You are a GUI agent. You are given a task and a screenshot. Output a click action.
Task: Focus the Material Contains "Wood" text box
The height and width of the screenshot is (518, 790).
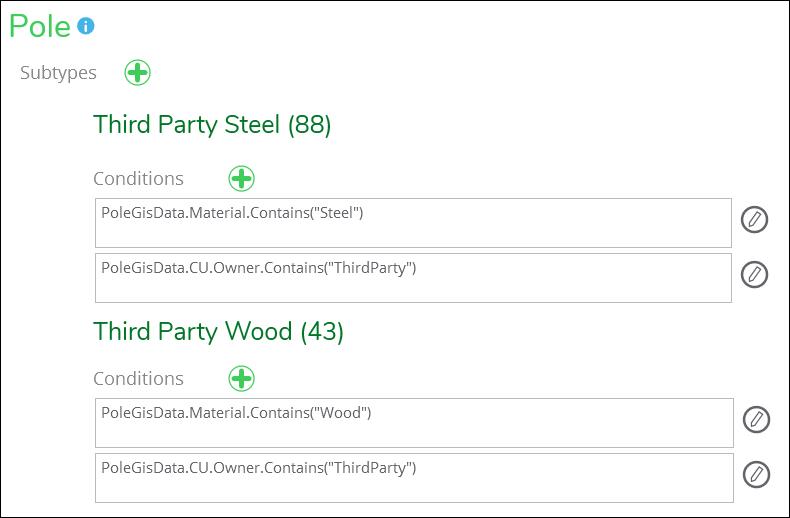[x=414, y=423]
